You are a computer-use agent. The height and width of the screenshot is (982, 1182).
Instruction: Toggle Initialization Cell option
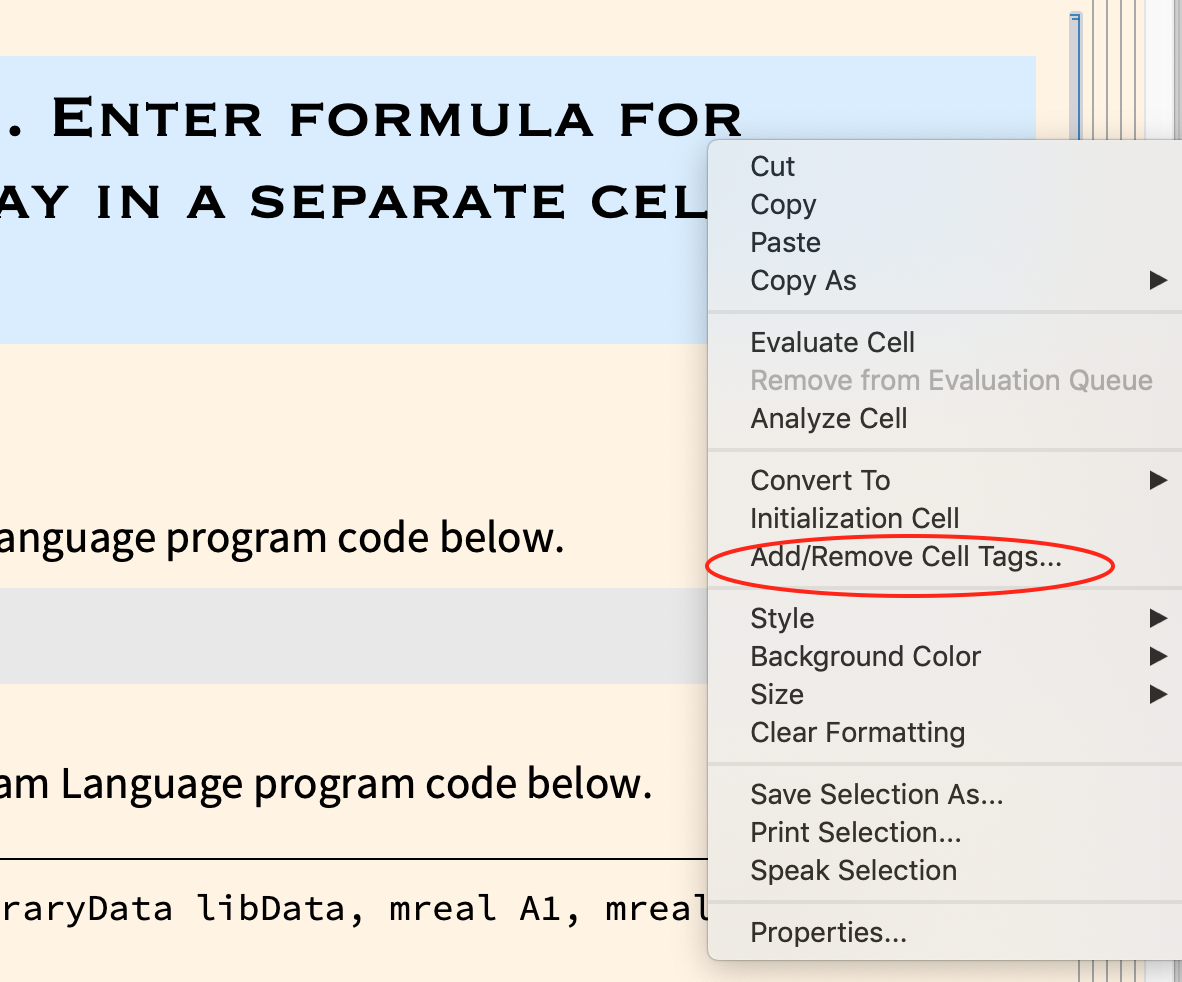tap(854, 518)
